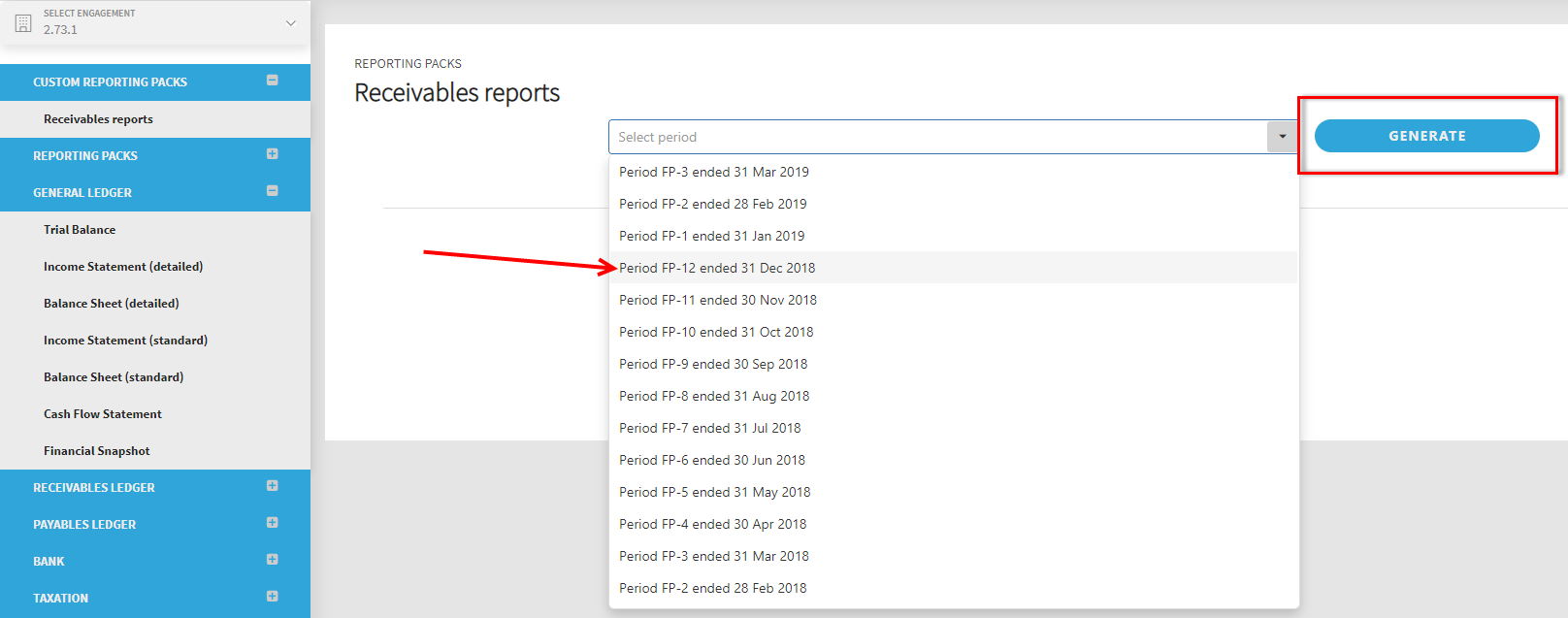
Task: Click the Bank header label
Action: coord(49,562)
